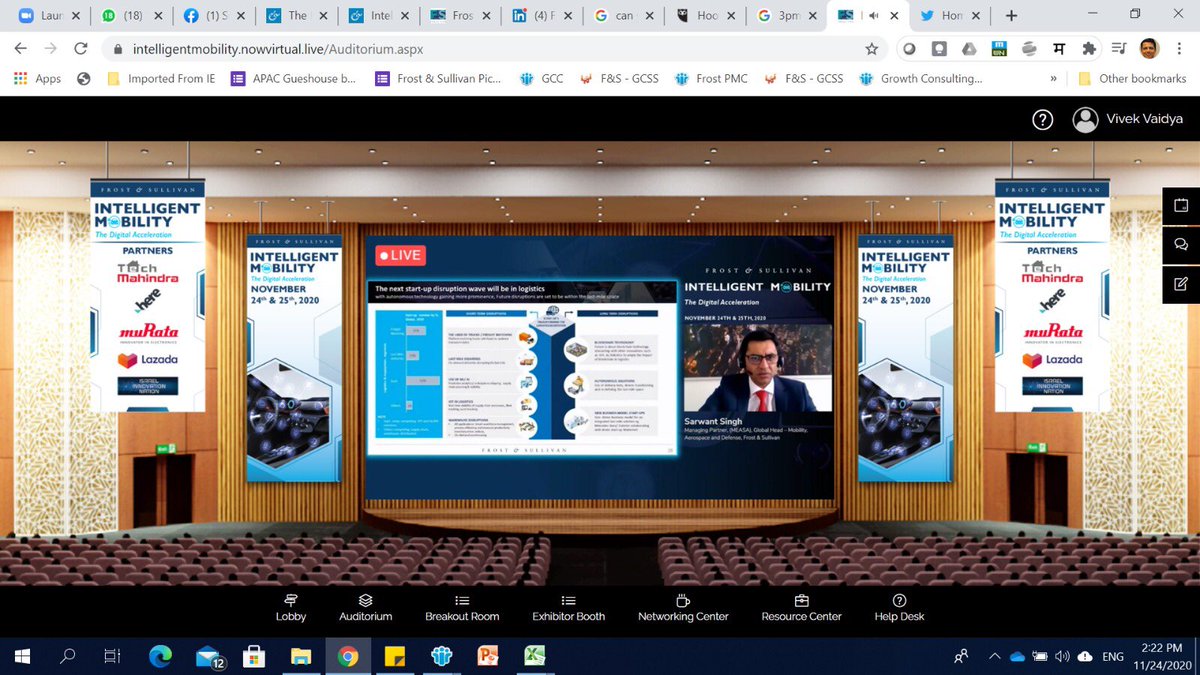1200x675 pixels.
Task: Open the Help Desk
Action: point(899,608)
